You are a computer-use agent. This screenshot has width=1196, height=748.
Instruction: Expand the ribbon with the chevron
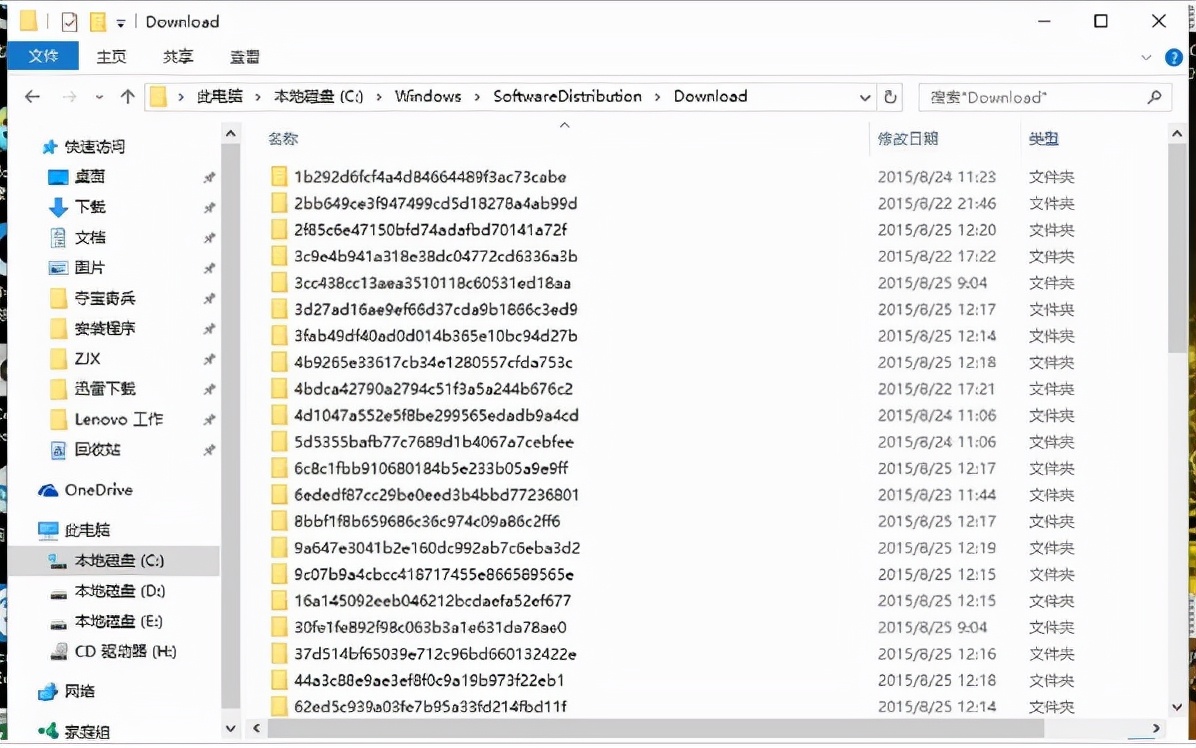coord(1146,58)
